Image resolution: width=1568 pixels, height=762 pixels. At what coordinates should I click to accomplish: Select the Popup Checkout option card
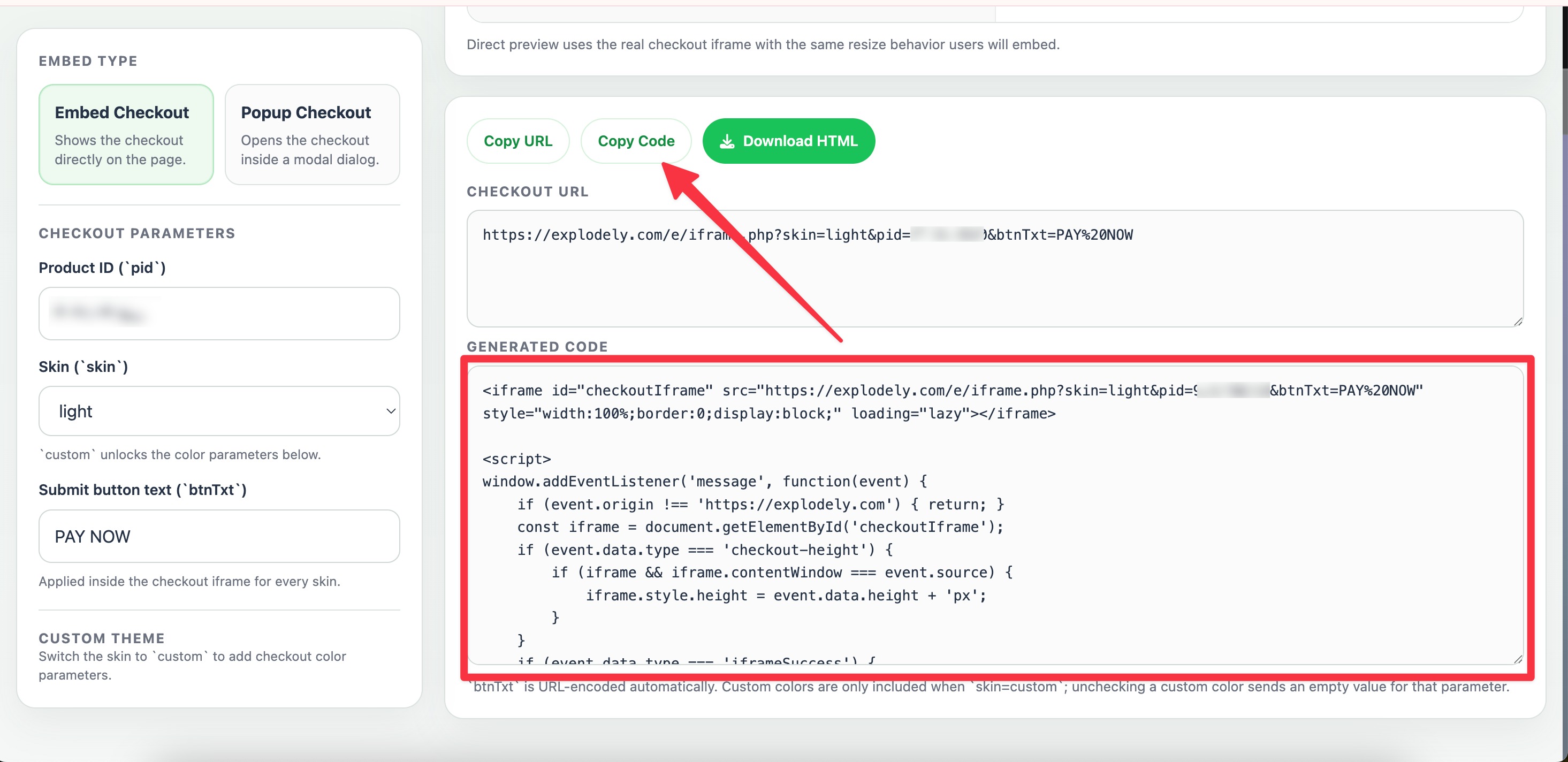311,134
